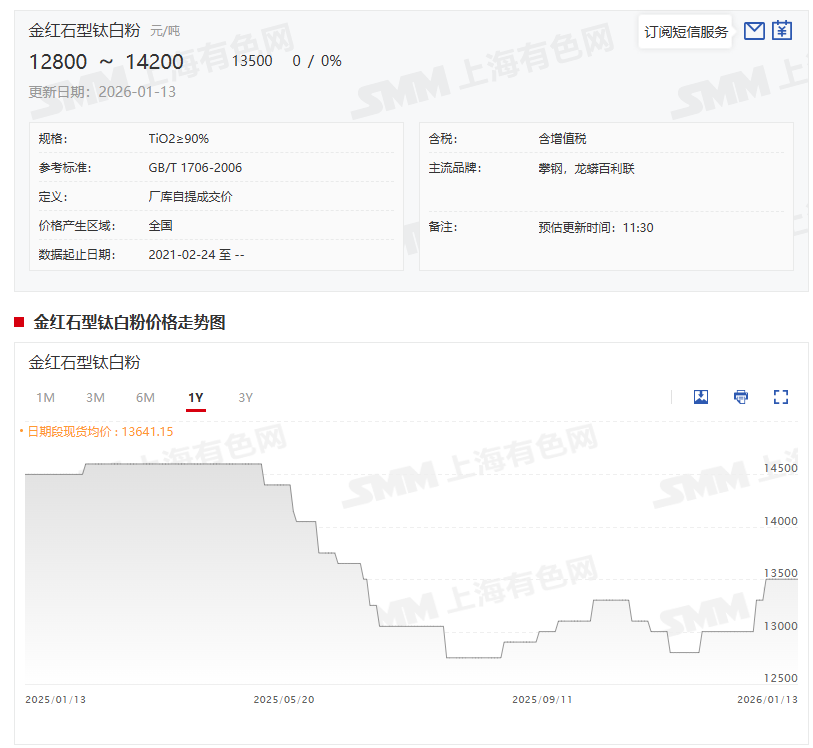The width and height of the screenshot is (813, 748).
Task: Click the GB/T 1706-2006 reference standard value
Action: [195, 168]
